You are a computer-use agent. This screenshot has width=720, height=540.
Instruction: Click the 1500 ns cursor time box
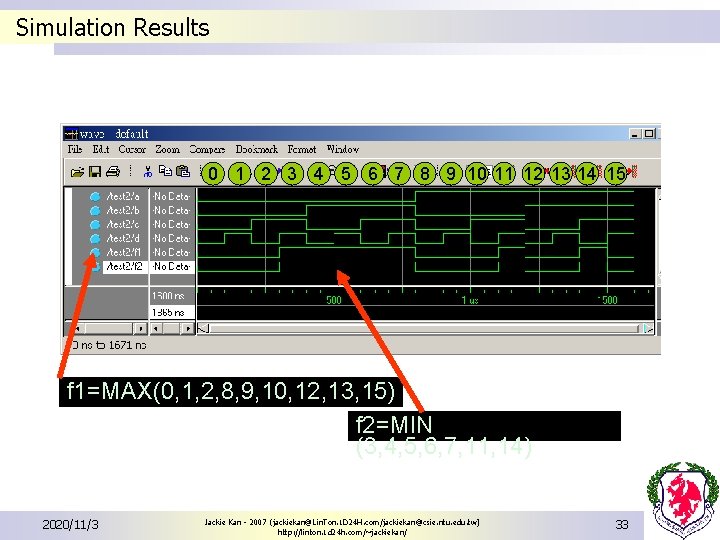click(x=172, y=296)
